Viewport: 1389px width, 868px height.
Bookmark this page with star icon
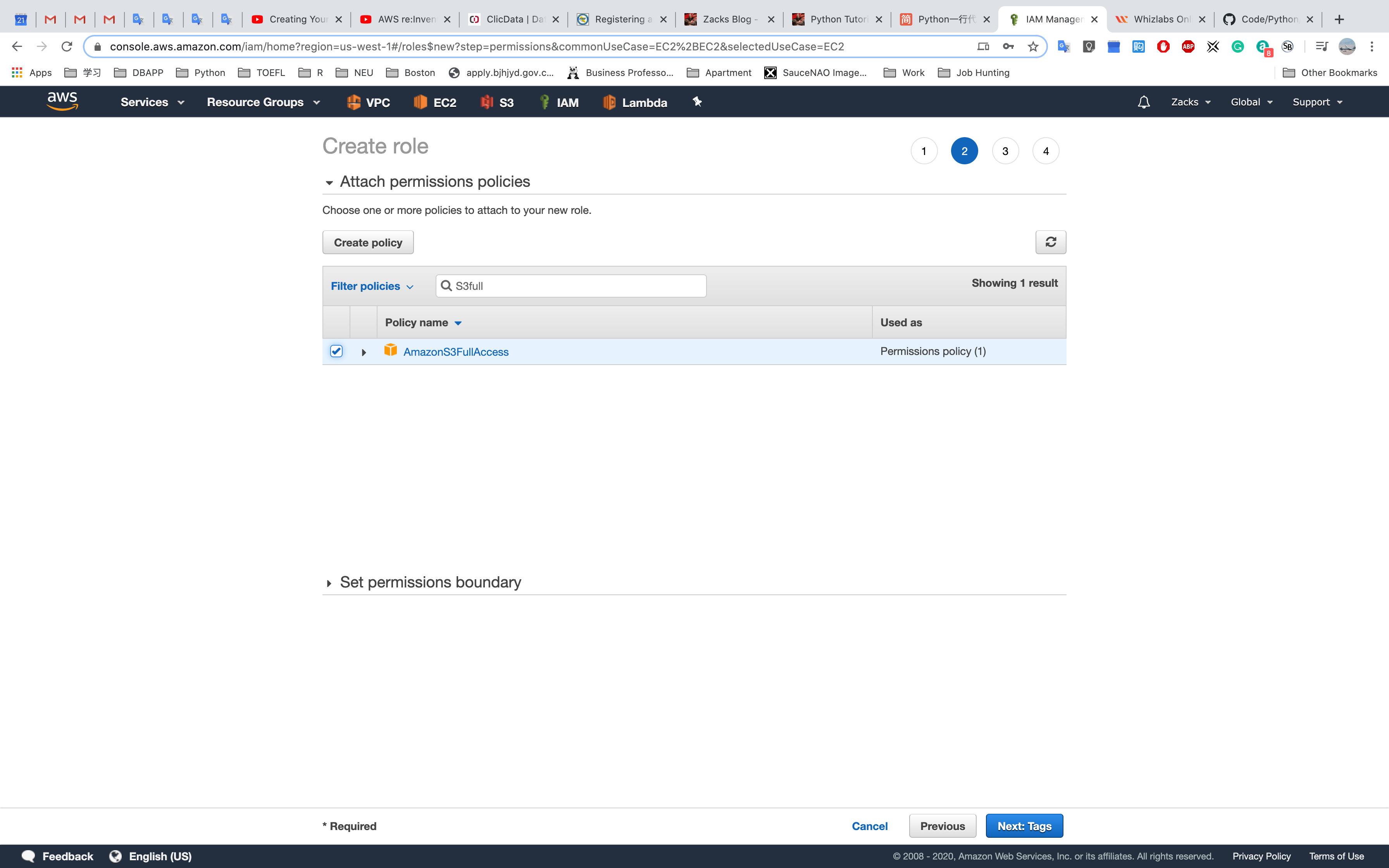click(1033, 46)
